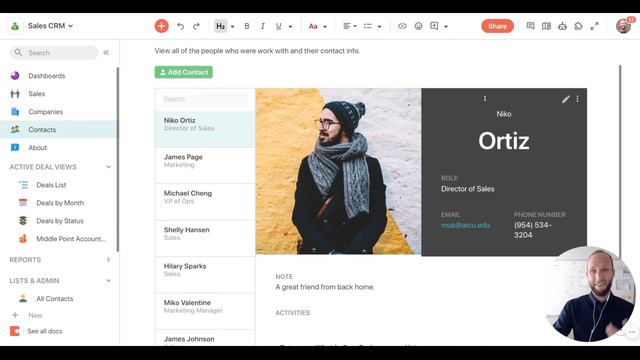
Task: Select Michael Cheng in contact list
Action: click(205, 202)
